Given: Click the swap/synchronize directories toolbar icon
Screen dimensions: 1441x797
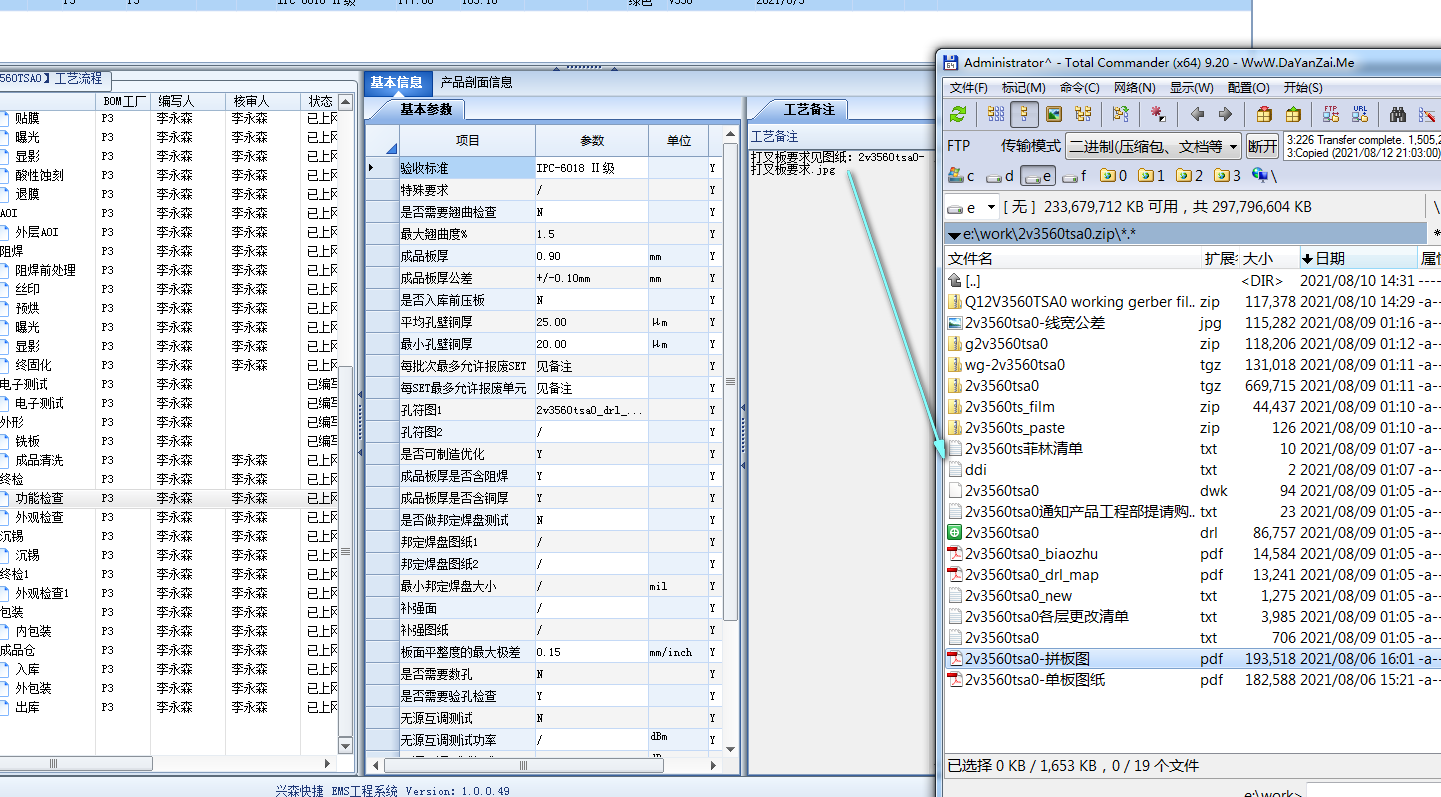Looking at the screenshot, I should pyautogui.click(x=1120, y=114).
